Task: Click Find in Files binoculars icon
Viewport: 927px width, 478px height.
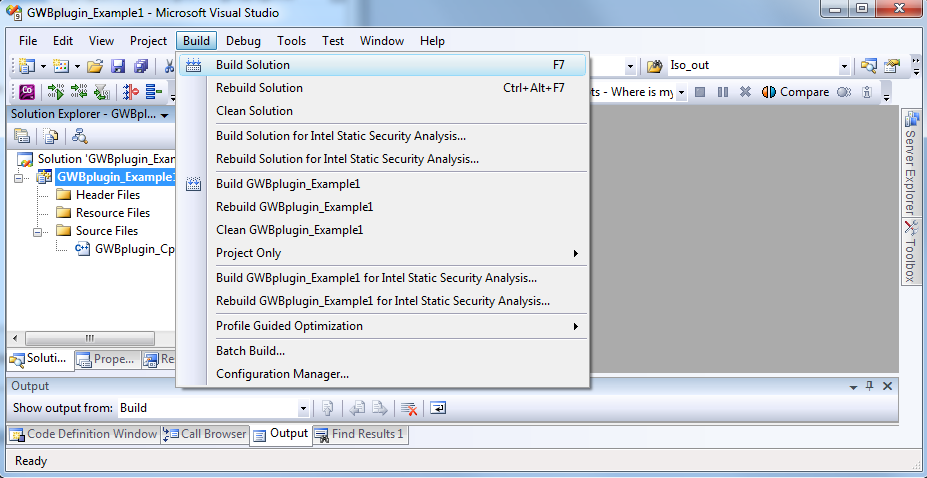Action: 654,66
